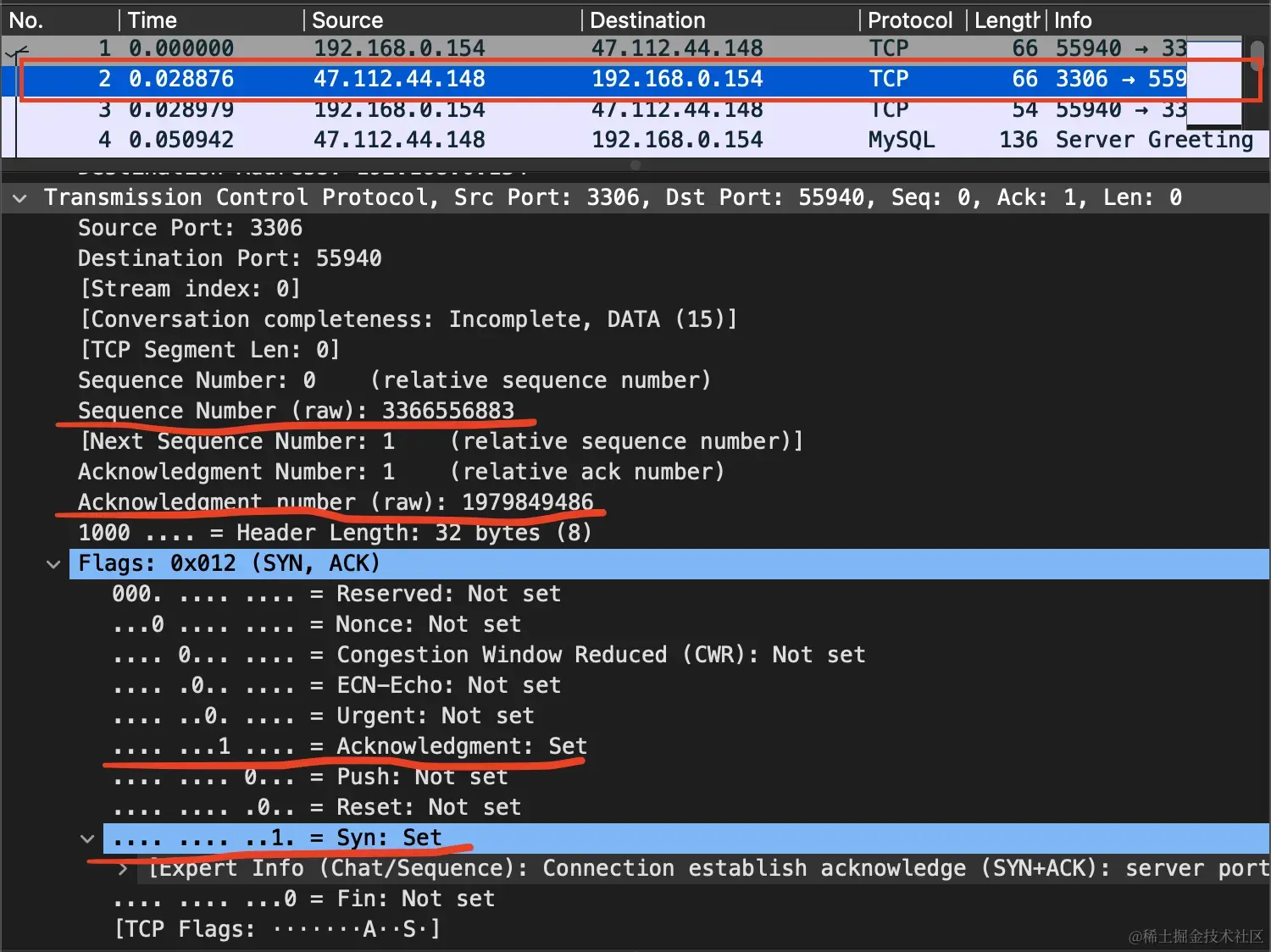Click the Info column header
This screenshot has height=952, width=1271.
[1157, 19]
